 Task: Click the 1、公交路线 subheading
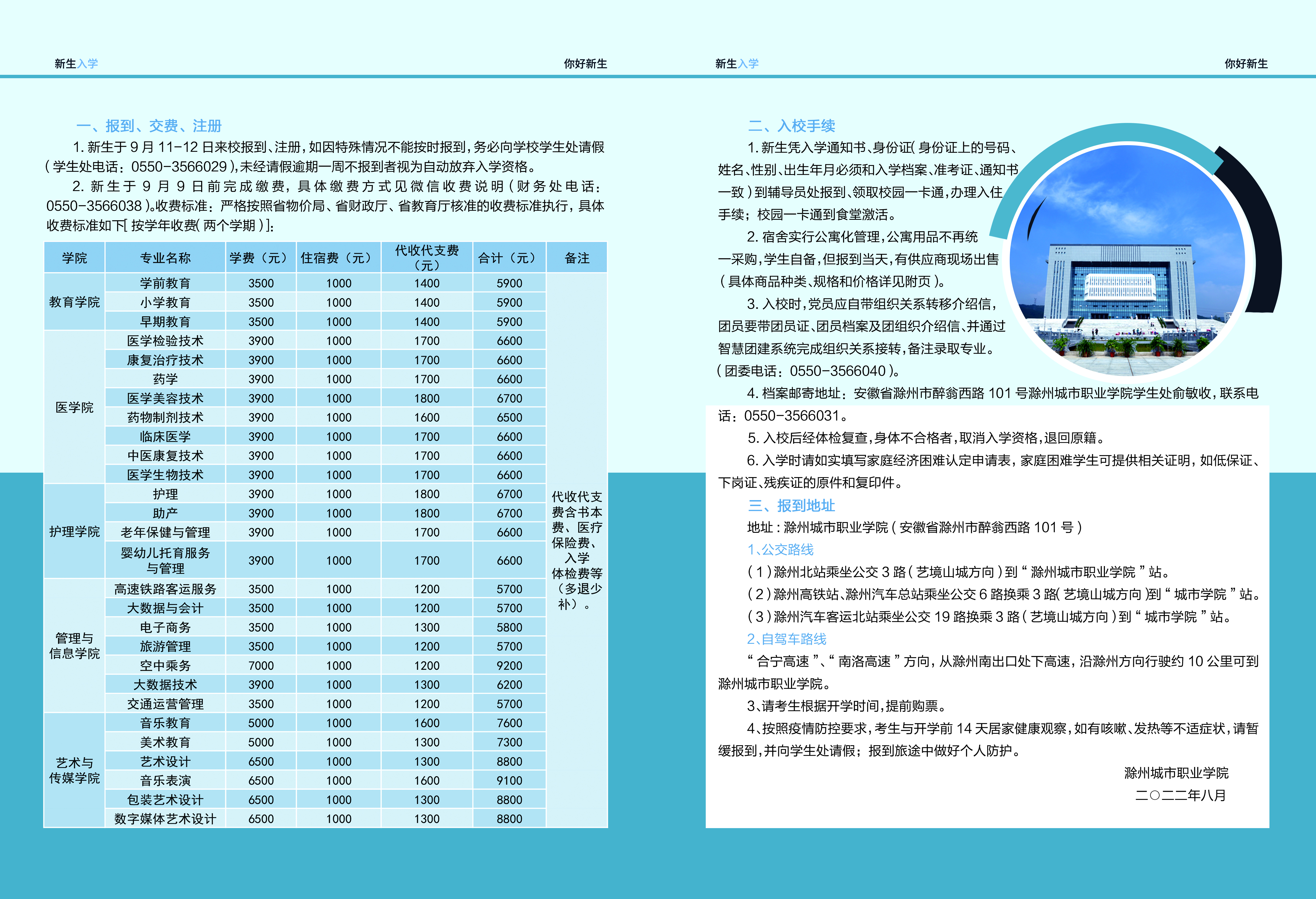point(780,550)
